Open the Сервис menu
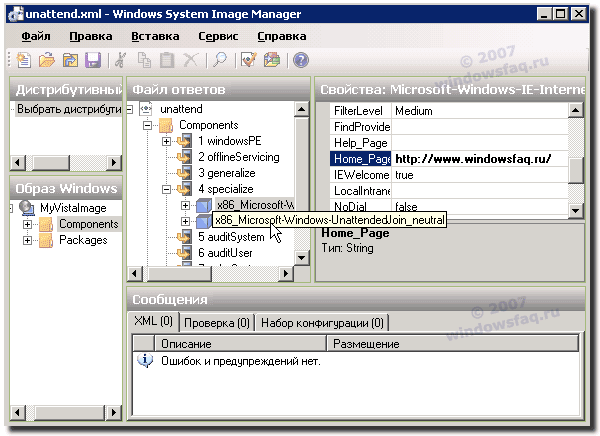Viewport: 600px width, 436px height. point(218,36)
